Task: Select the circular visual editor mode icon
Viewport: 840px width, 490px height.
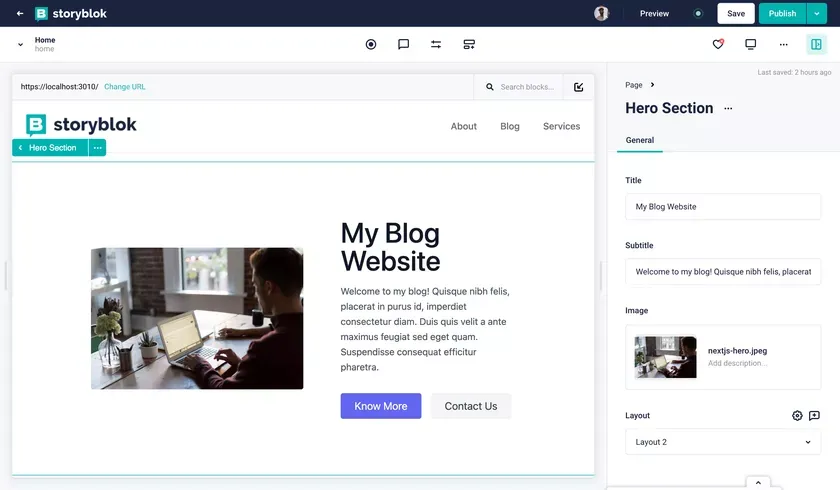Action: (371, 44)
